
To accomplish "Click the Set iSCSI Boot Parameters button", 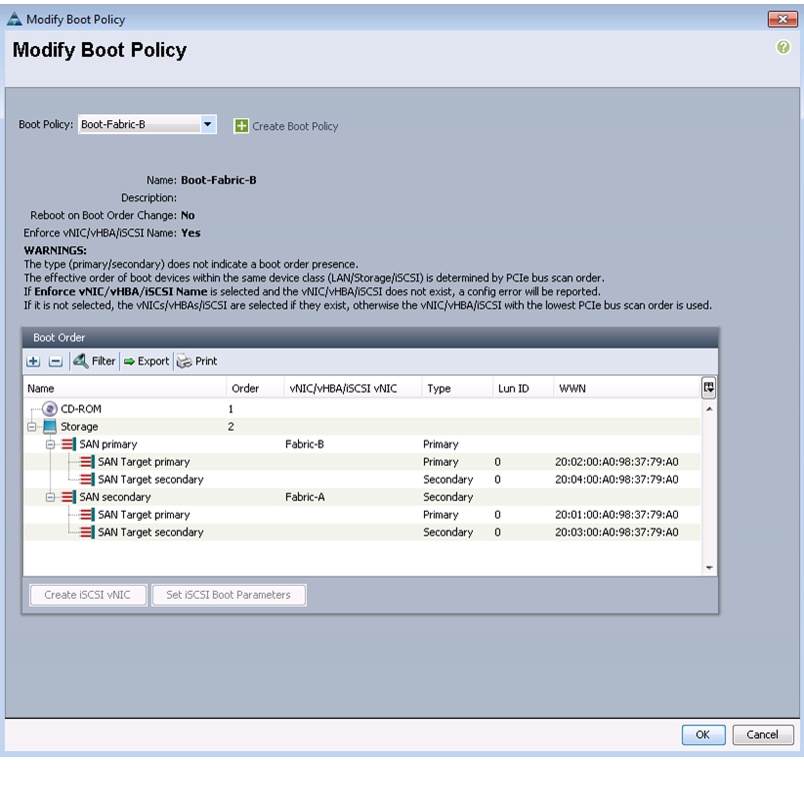I will (x=228, y=595).
